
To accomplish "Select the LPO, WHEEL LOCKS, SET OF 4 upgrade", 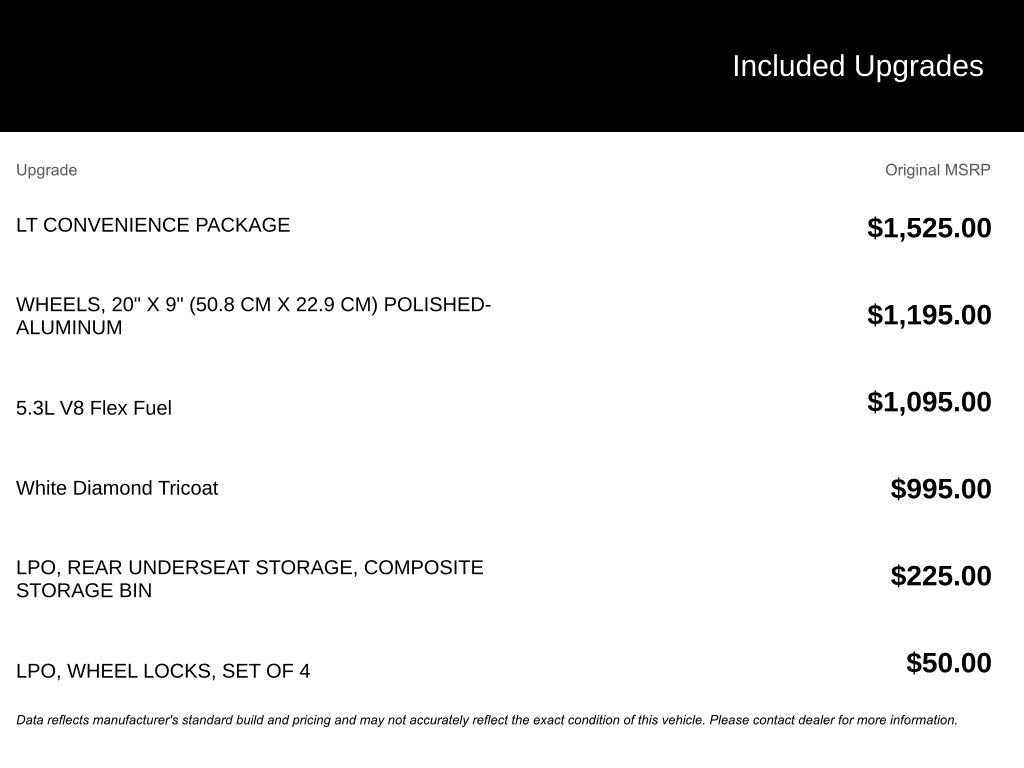I will click(x=163, y=671).
